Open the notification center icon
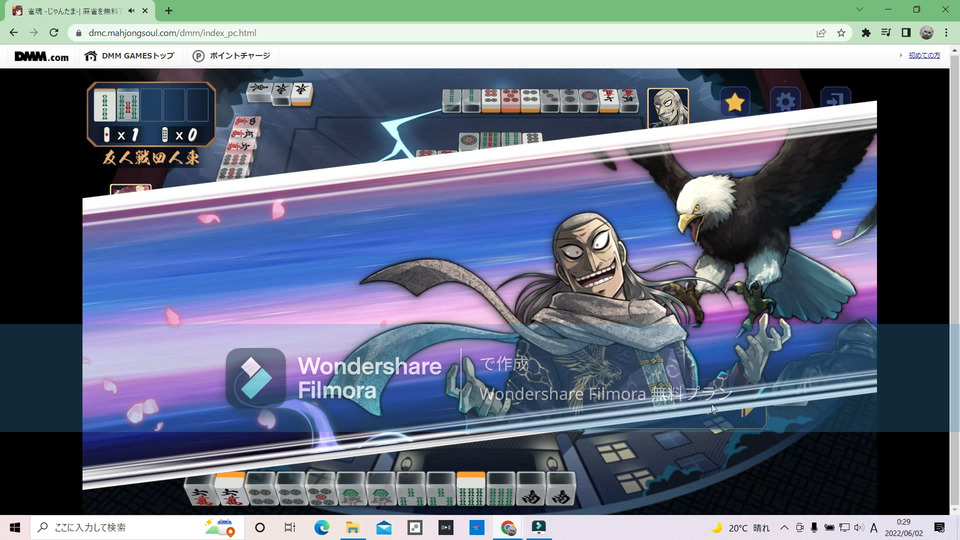 [x=940, y=527]
